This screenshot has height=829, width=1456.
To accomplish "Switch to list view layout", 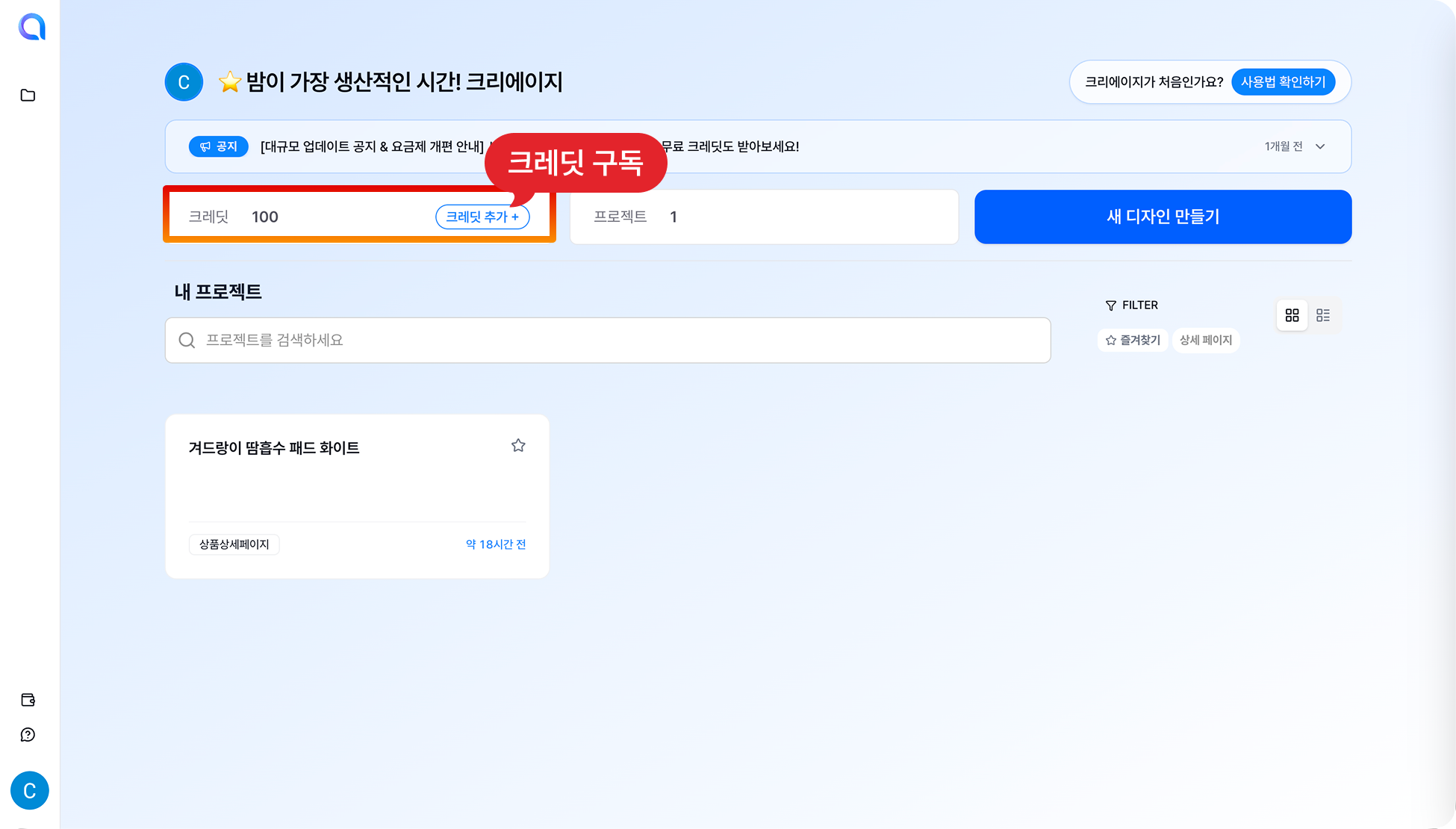I will (x=1323, y=315).
